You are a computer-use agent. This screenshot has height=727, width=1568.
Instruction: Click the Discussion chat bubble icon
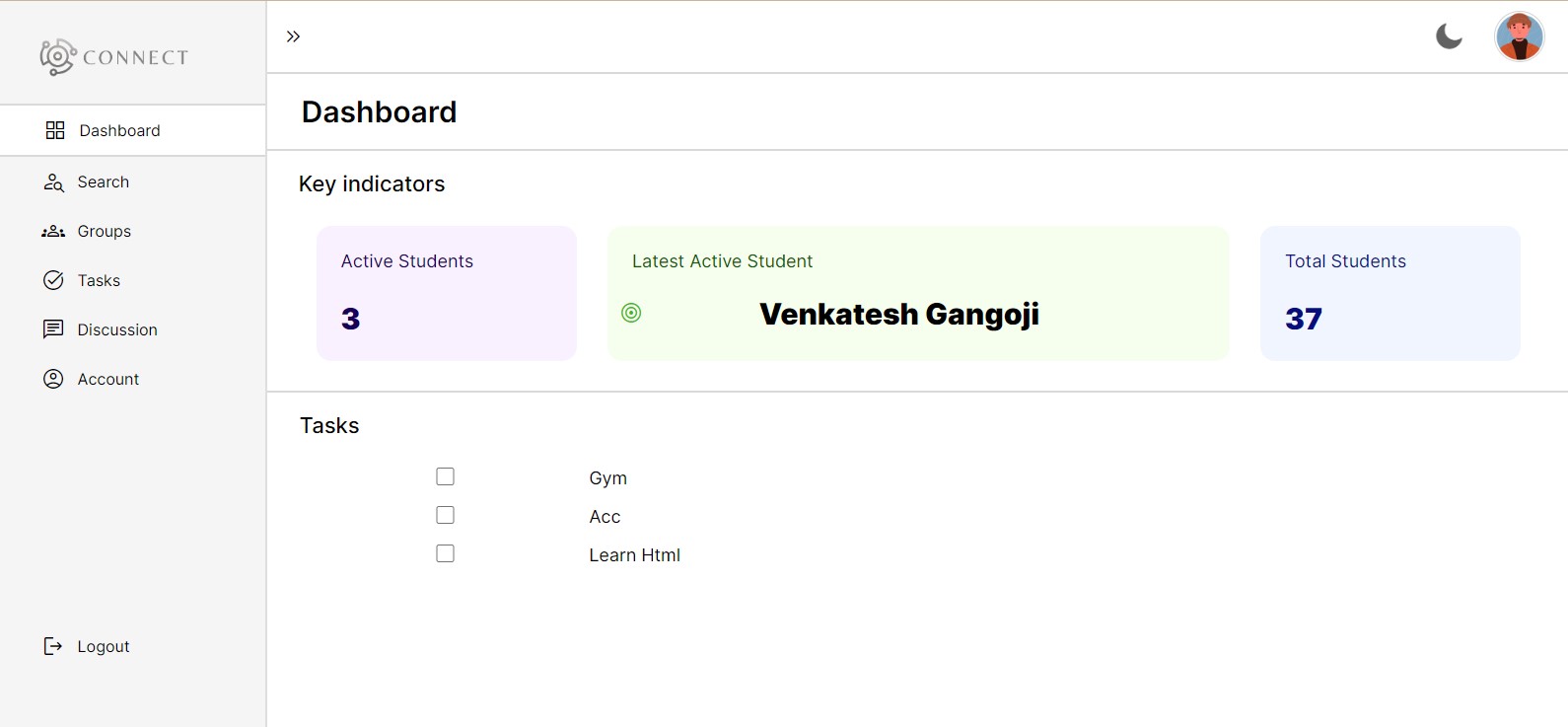(x=53, y=329)
